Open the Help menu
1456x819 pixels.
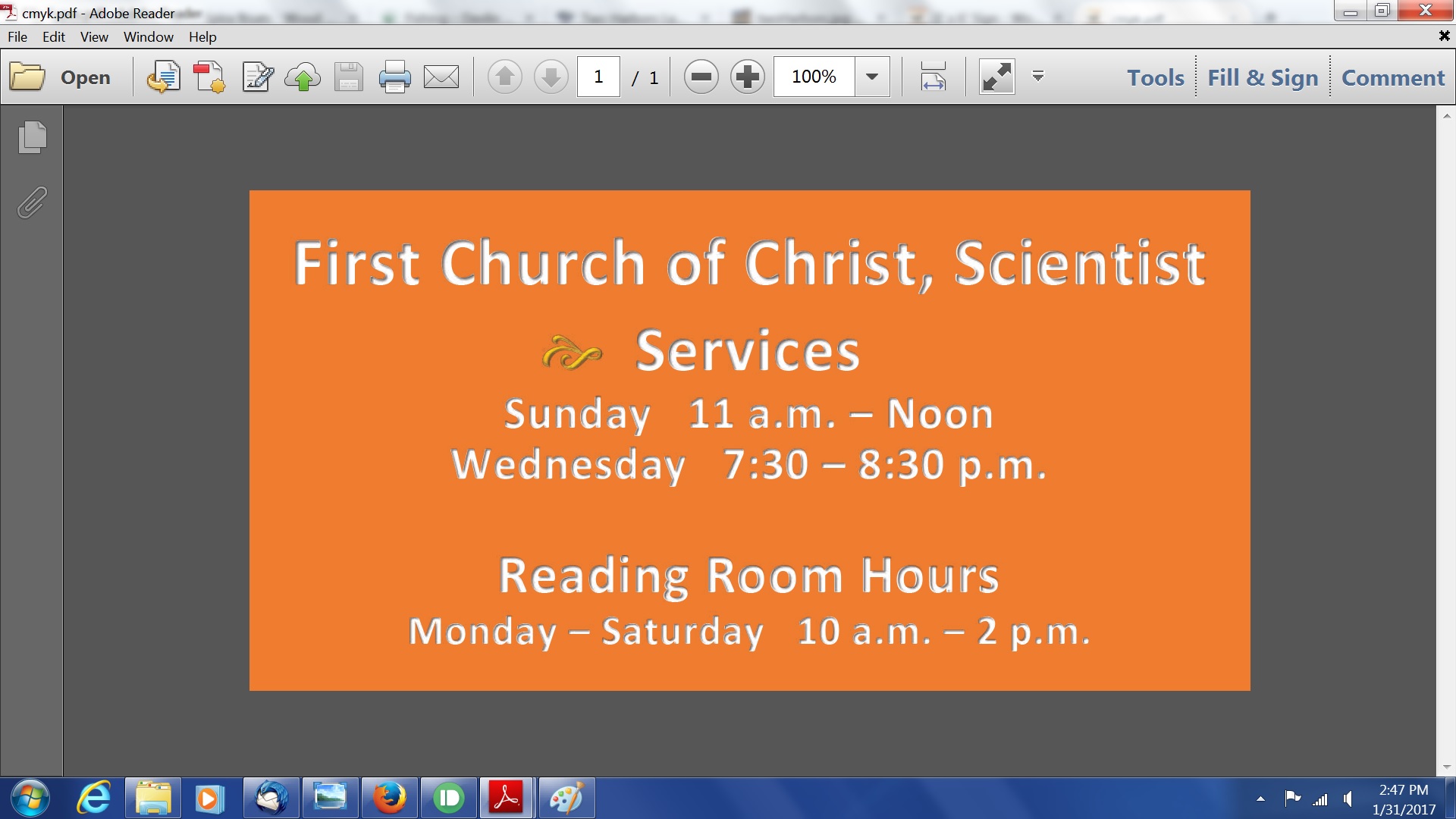click(x=202, y=36)
